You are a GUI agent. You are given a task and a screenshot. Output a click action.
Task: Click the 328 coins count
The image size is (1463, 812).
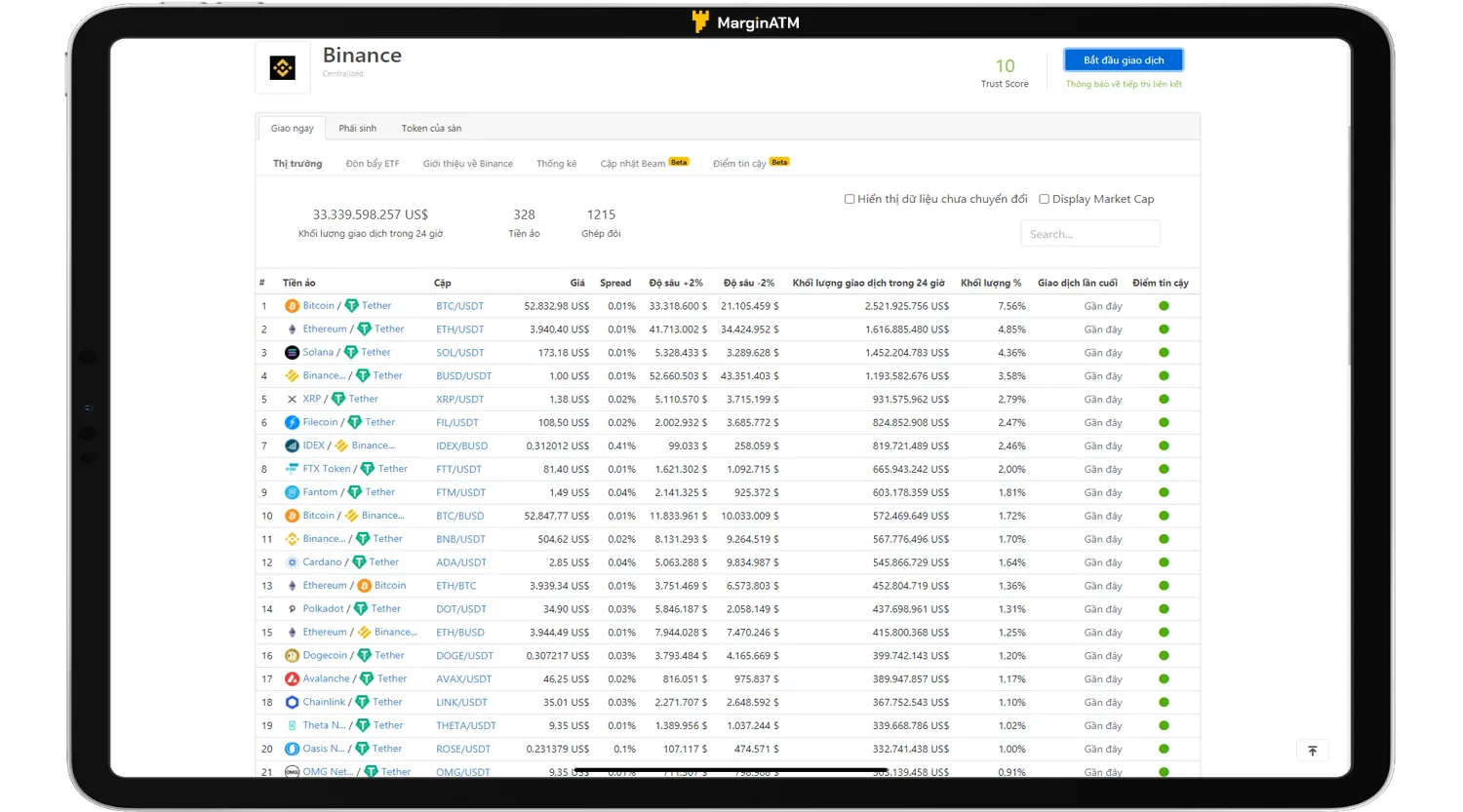point(524,214)
